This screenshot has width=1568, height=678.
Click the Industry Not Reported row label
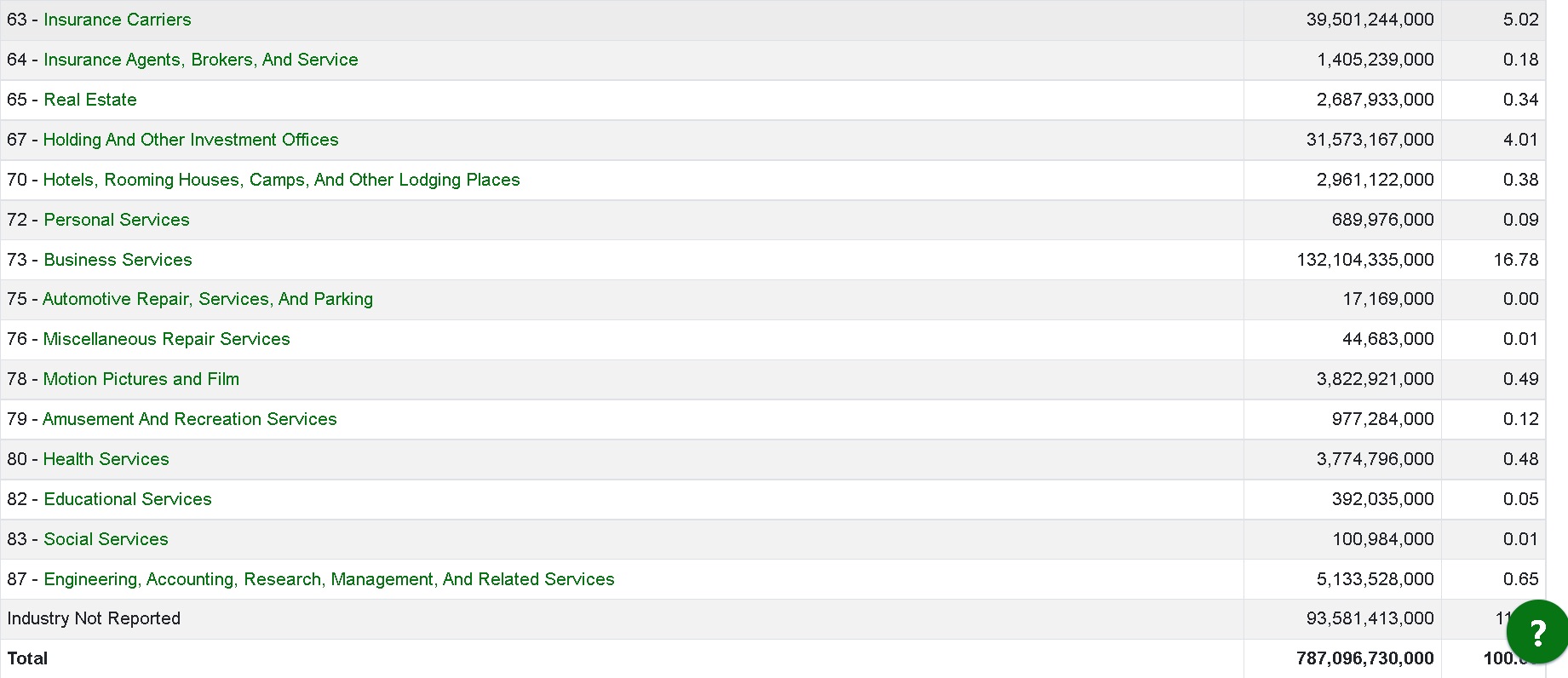94,618
